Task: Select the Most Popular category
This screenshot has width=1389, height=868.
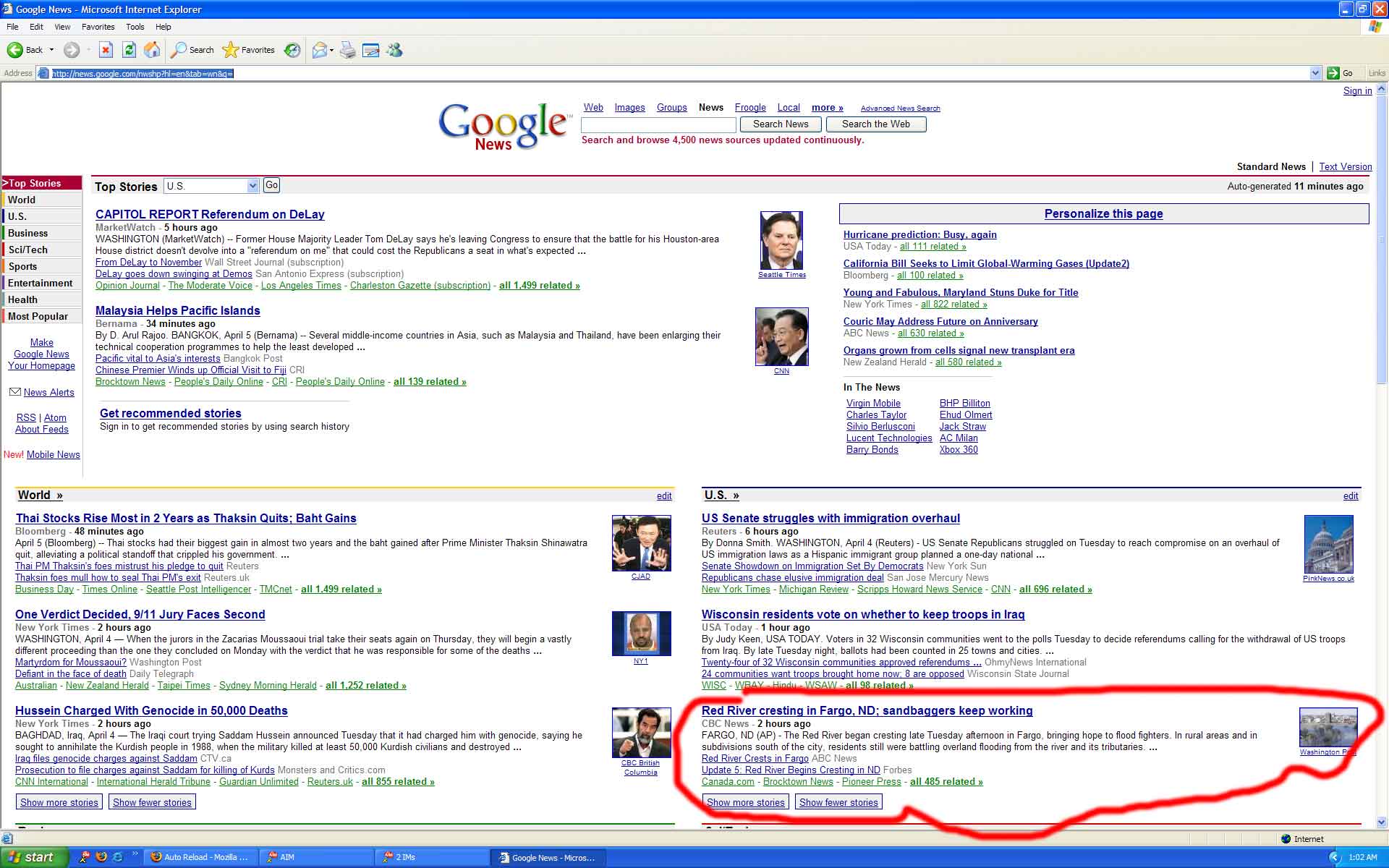Action: (x=42, y=316)
